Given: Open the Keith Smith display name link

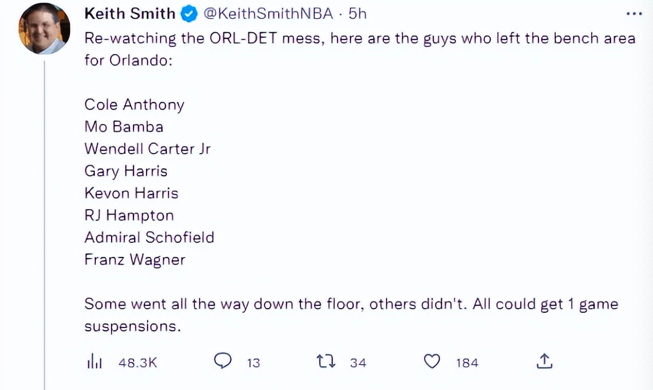Looking at the screenshot, I should [x=130, y=14].
